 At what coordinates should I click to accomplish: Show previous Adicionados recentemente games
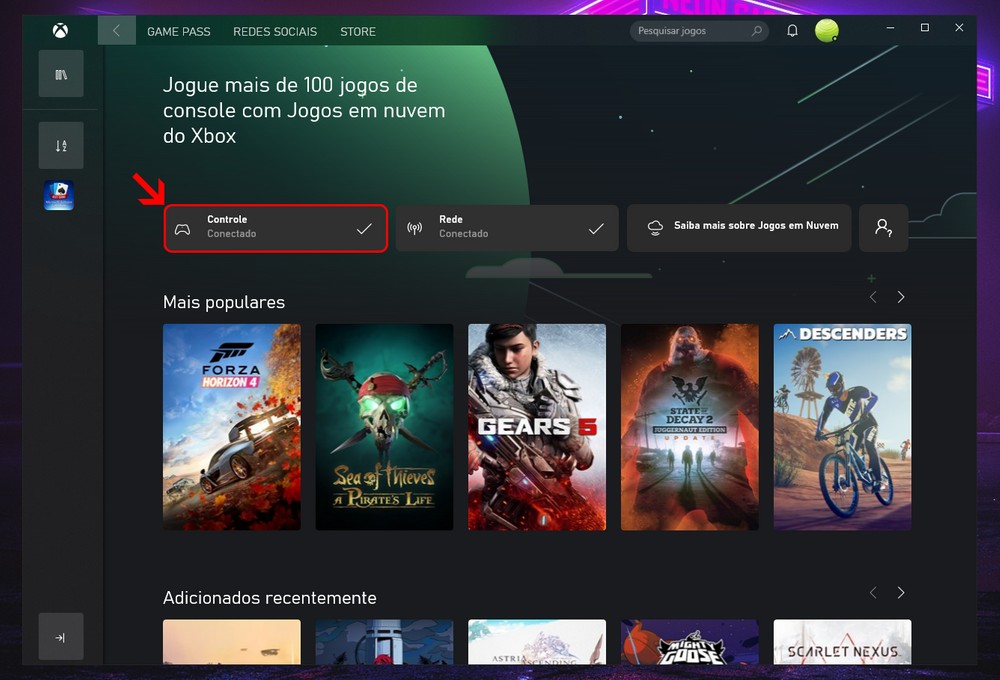pyautogui.click(x=873, y=593)
